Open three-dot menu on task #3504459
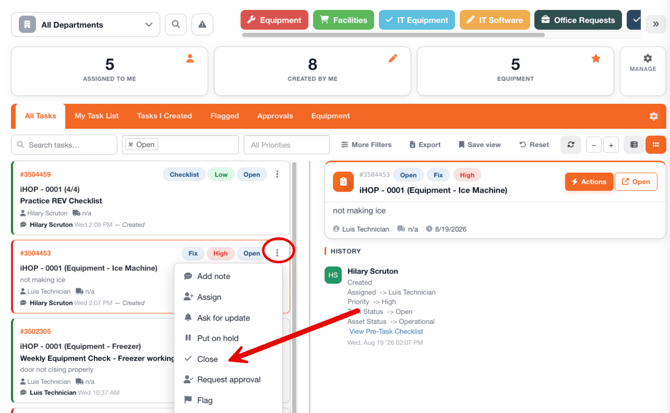 pyautogui.click(x=277, y=174)
